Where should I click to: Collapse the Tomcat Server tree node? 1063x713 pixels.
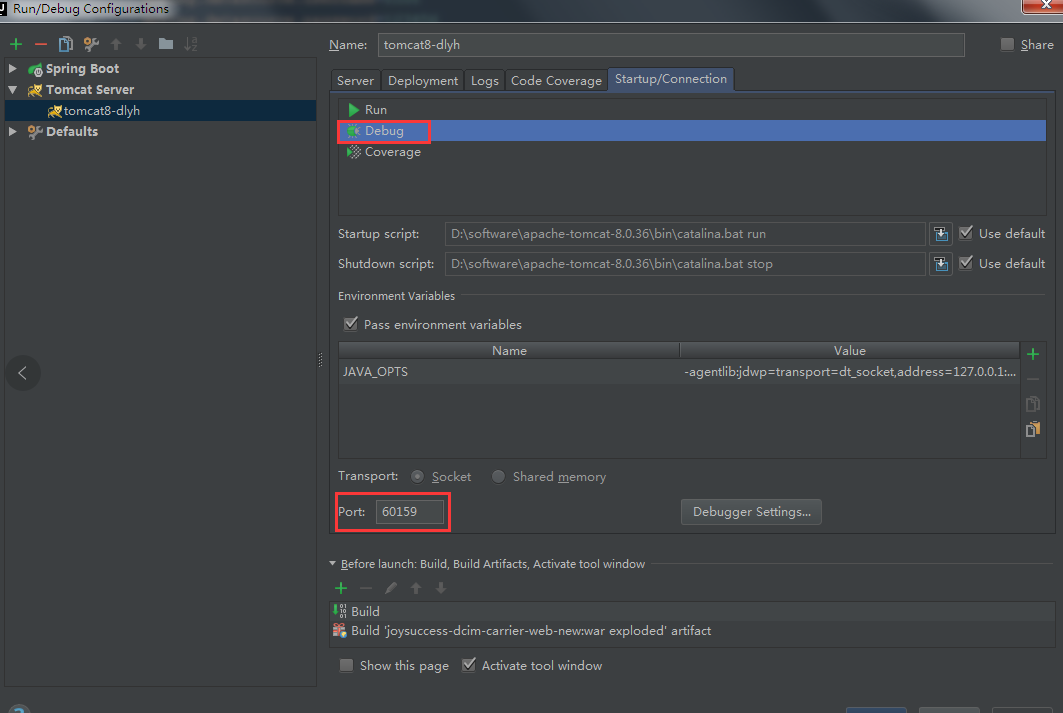click(x=13, y=89)
